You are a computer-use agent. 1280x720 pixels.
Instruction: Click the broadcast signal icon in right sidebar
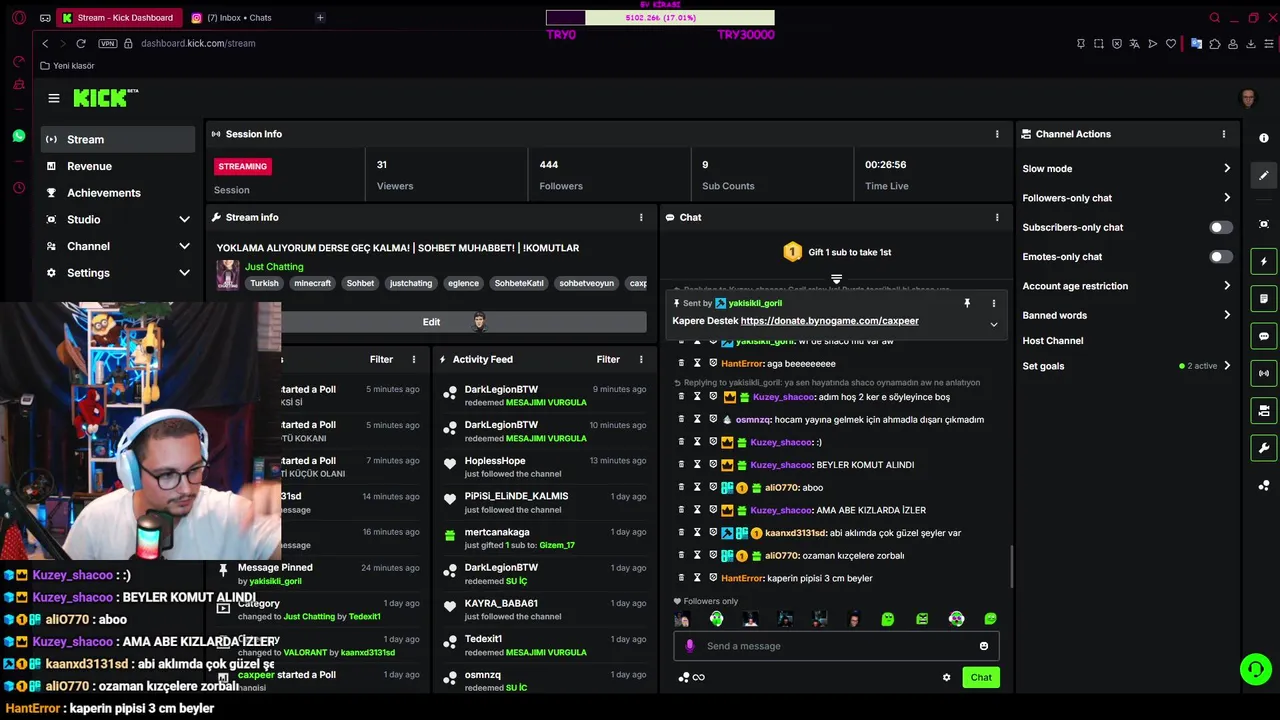(x=1264, y=373)
